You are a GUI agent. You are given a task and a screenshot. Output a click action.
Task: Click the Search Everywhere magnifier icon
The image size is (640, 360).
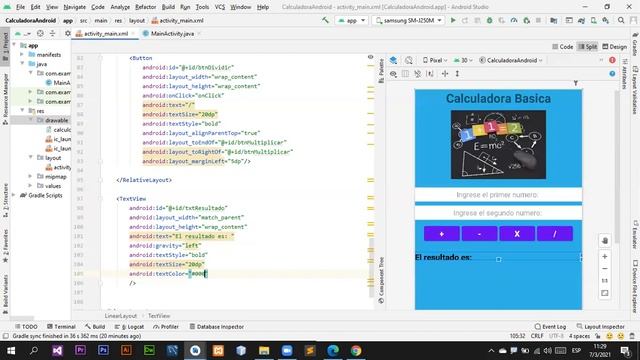[x=621, y=20]
